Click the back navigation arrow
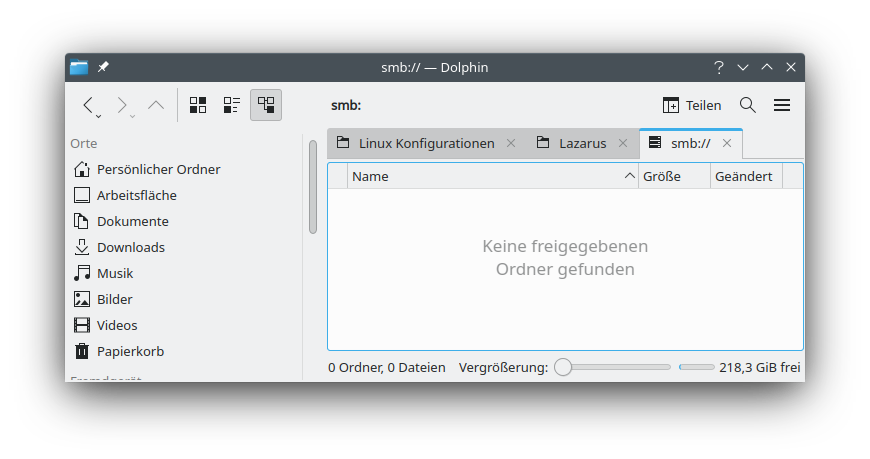 [x=89, y=105]
